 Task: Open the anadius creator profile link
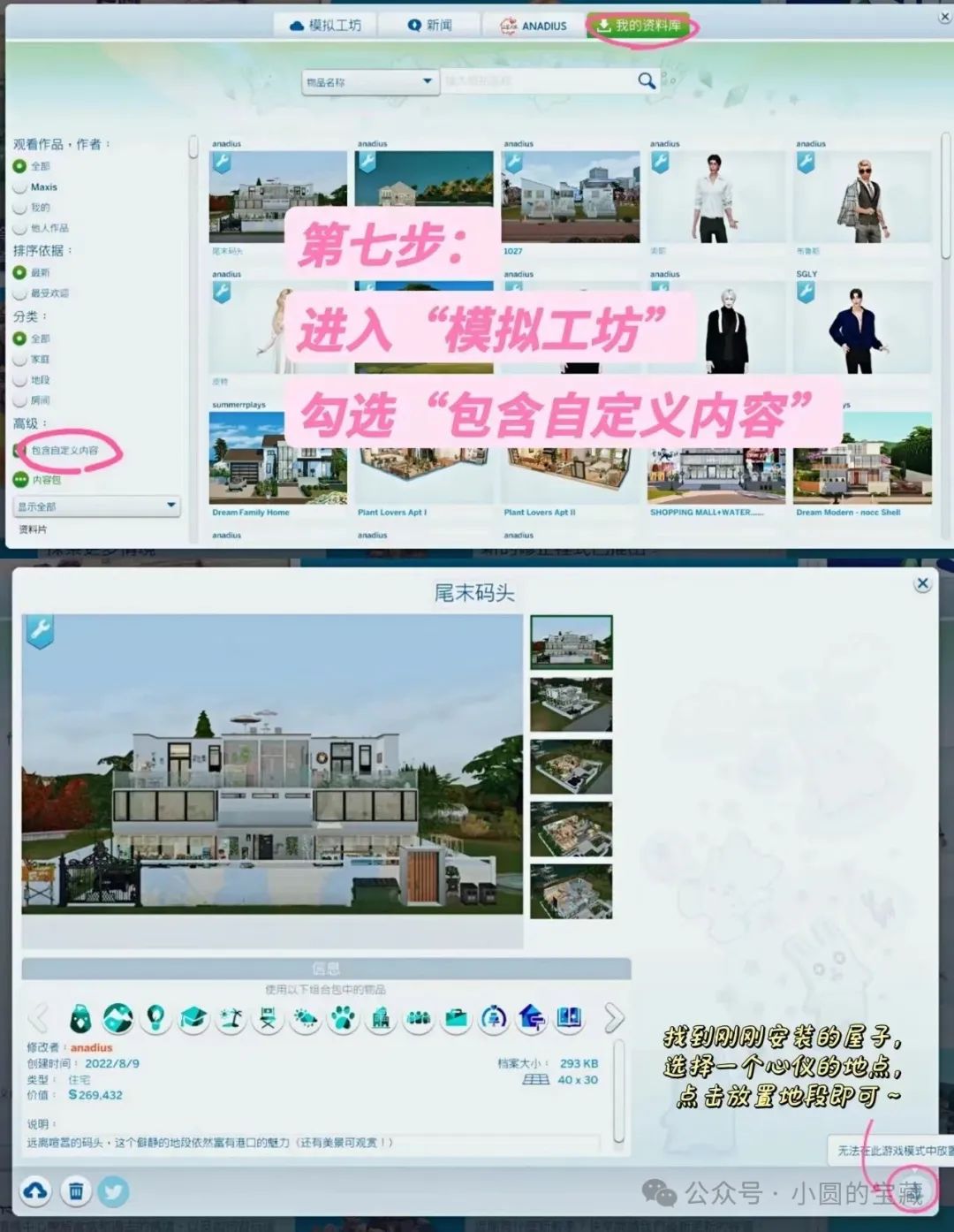[x=92, y=1047]
